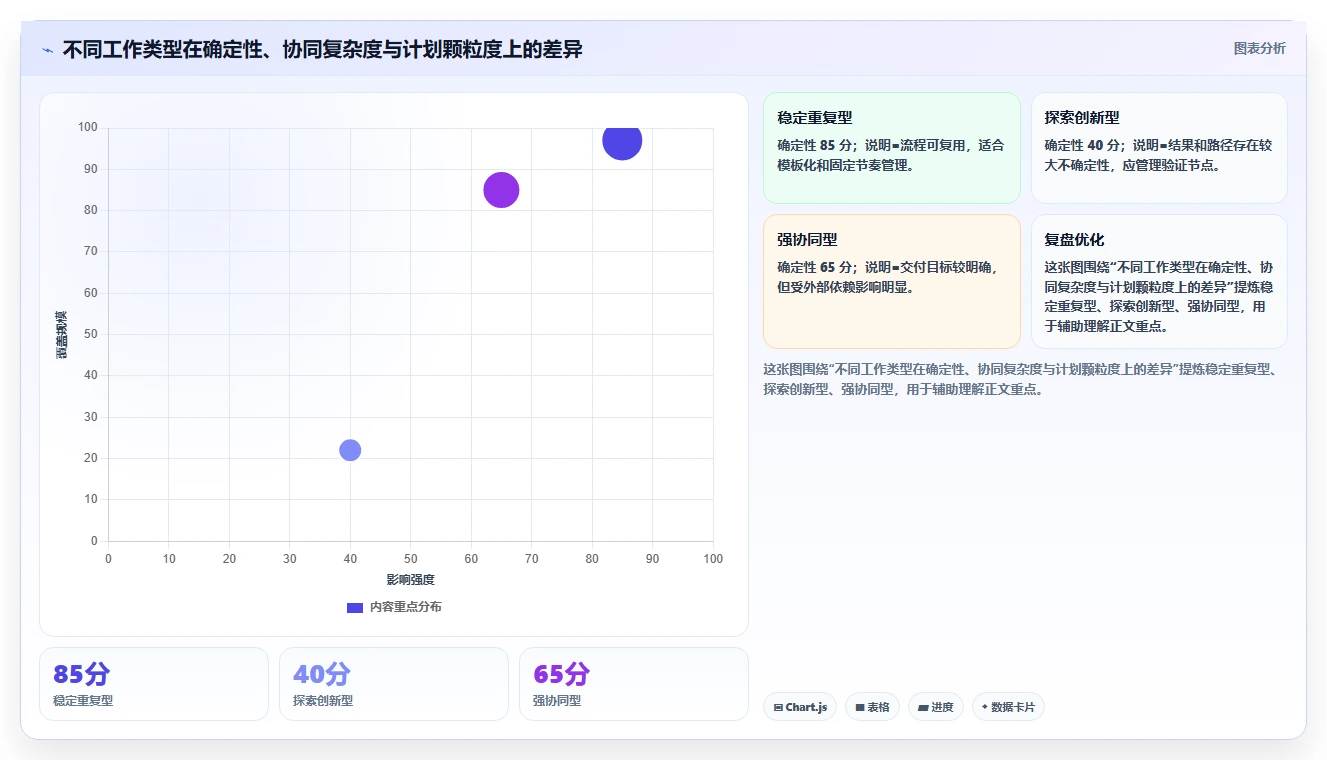The width and height of the screenshot is (1327, 760).
Task: Click the lightning icon beside the title
Action: point(47,49)
